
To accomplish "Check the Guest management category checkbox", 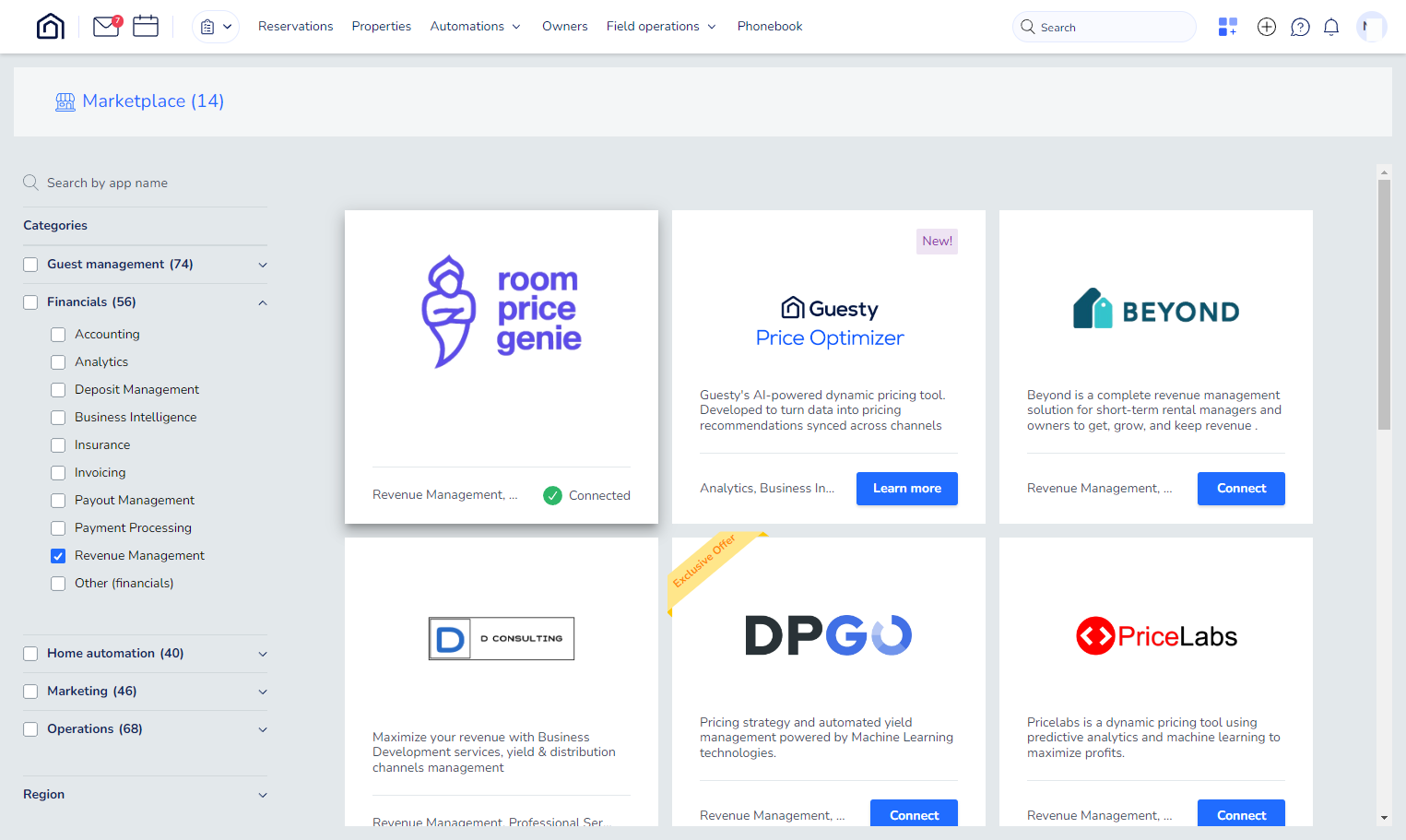I will pyautogui.click(x=30, y=265).
